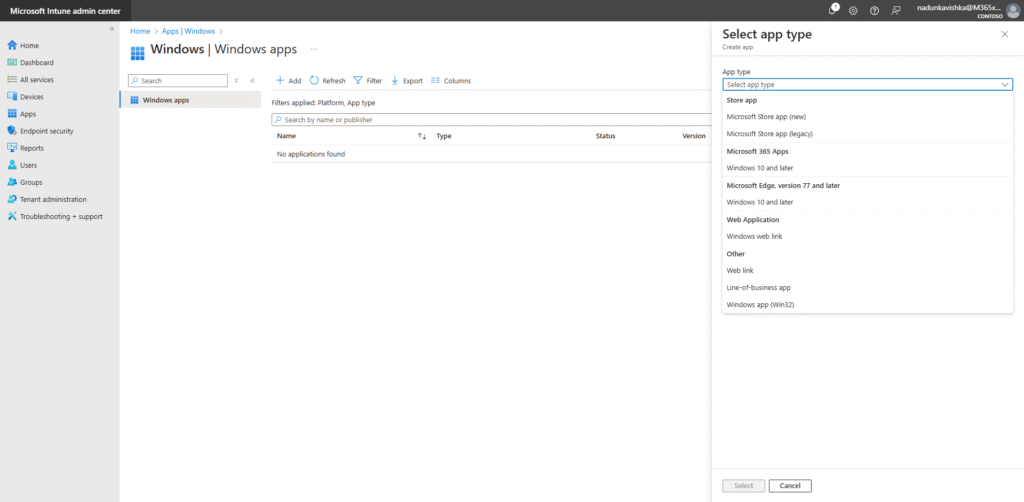Sort by the Name column arrows
This screenshot has width=1024, height=502.
422,136
